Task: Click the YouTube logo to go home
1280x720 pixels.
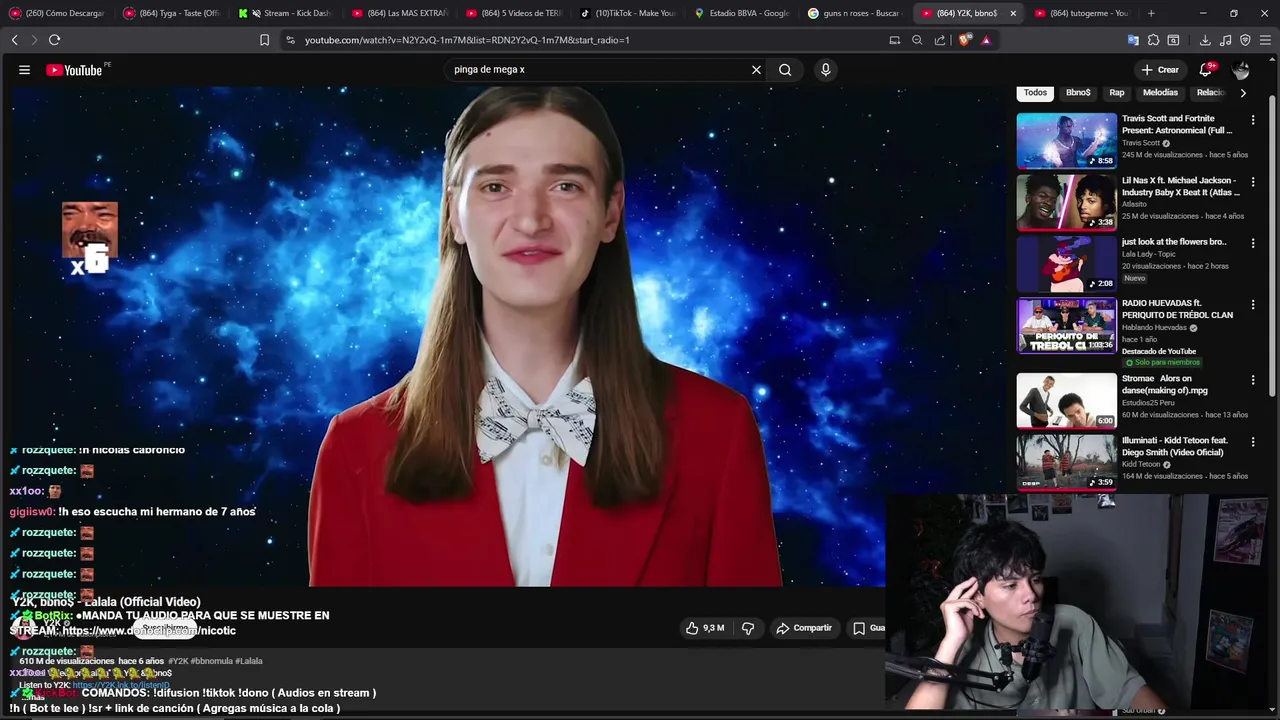Action: pos(74,70)
